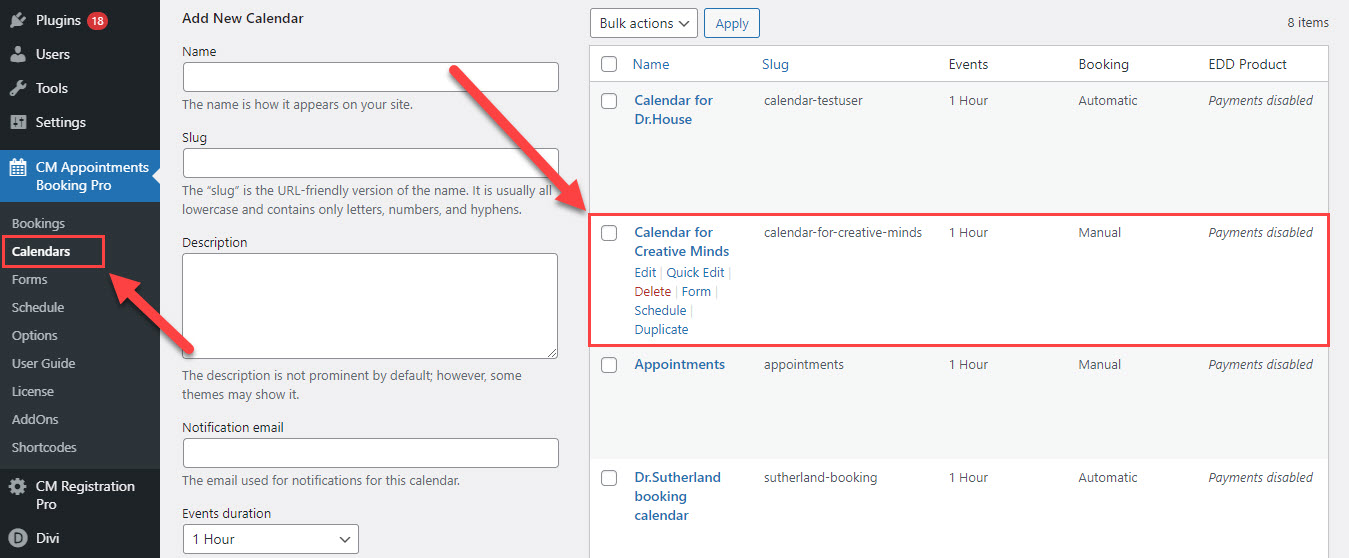Screen dimensions: 1349x558
Task: Click the CM Registration Pro gear icon
Action: point(18,487)
